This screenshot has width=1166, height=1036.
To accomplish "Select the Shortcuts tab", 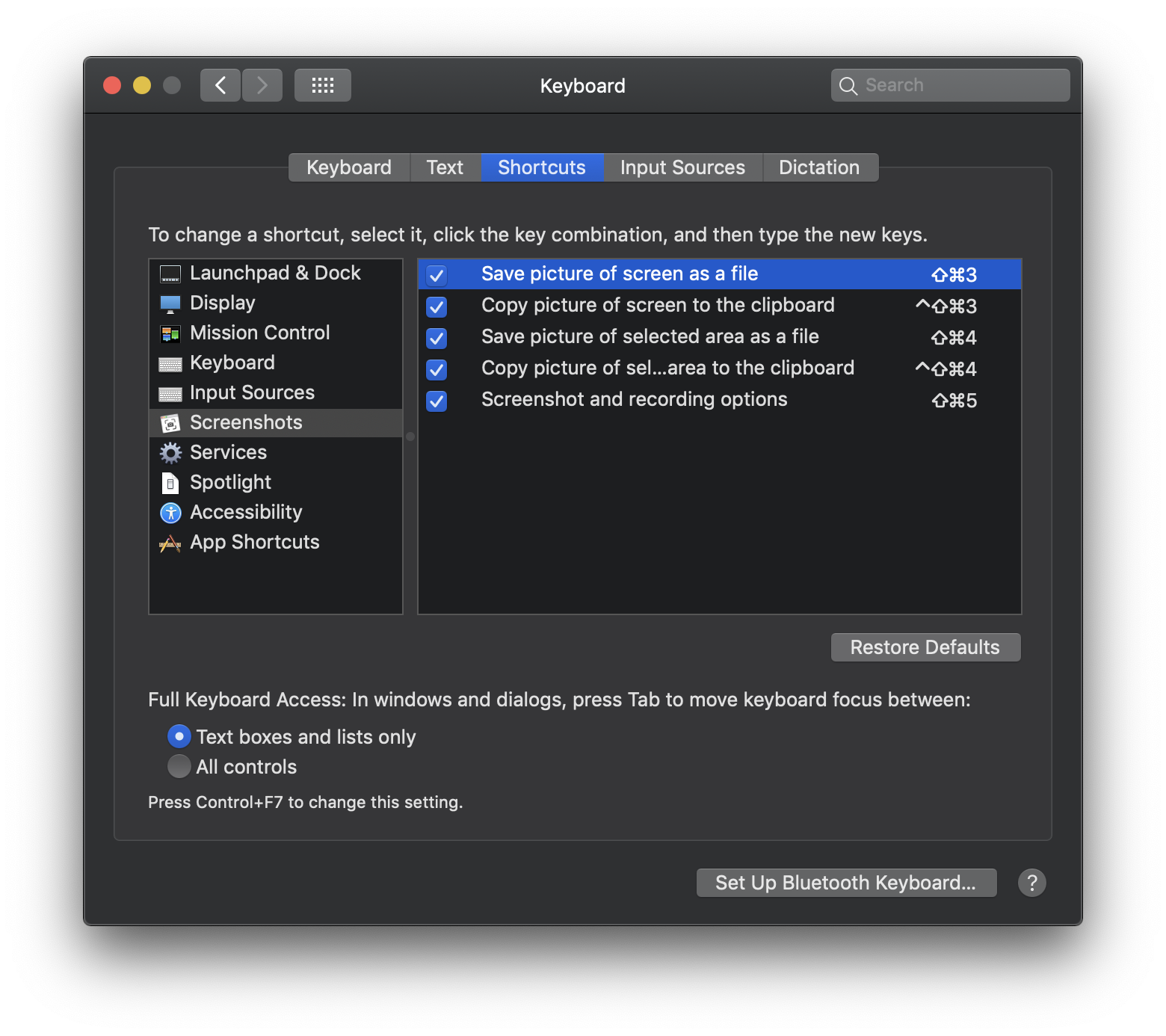I will (542, 167).
